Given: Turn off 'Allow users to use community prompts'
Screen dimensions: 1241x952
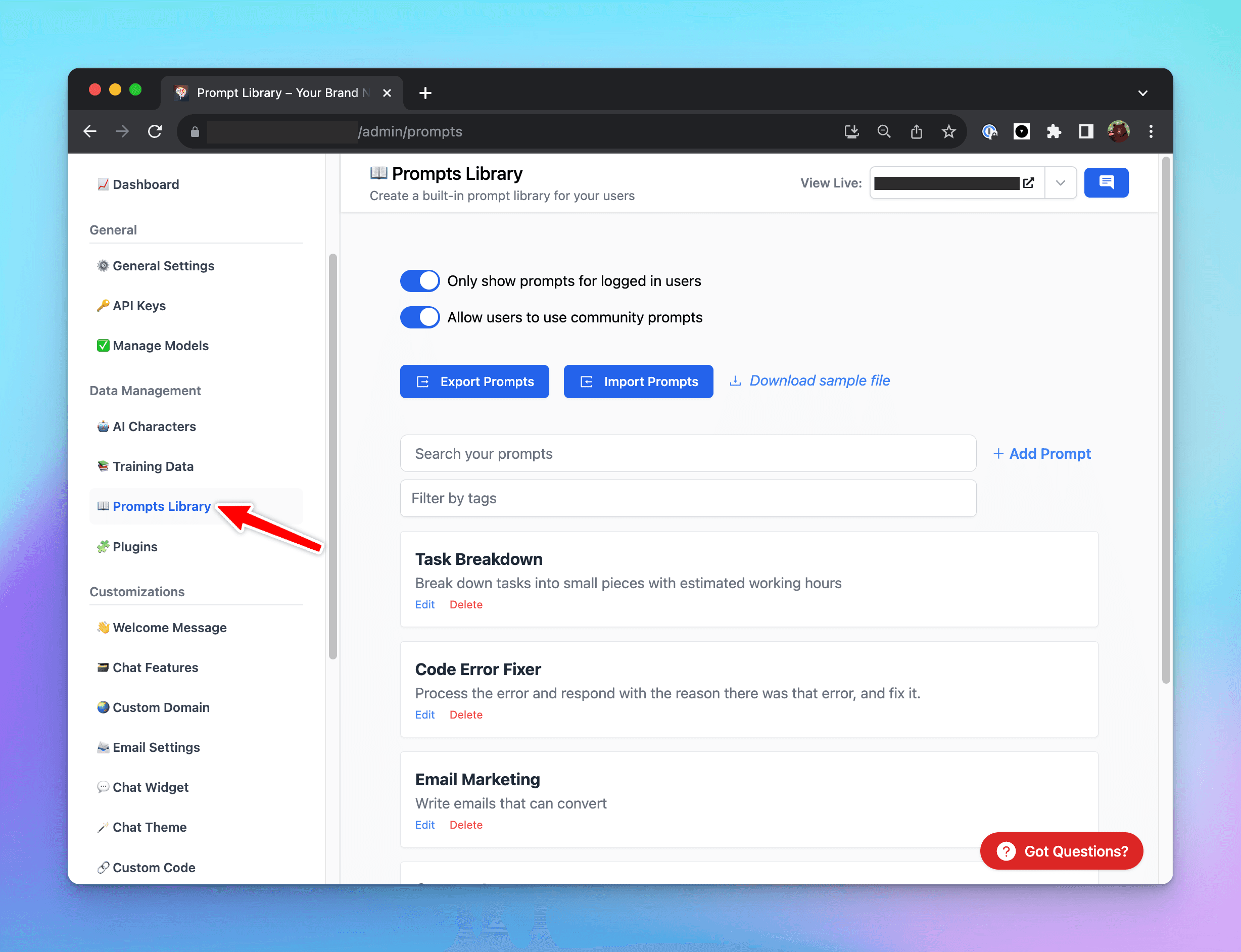Looking at the screenshot, I should click(x=419, y=317).
